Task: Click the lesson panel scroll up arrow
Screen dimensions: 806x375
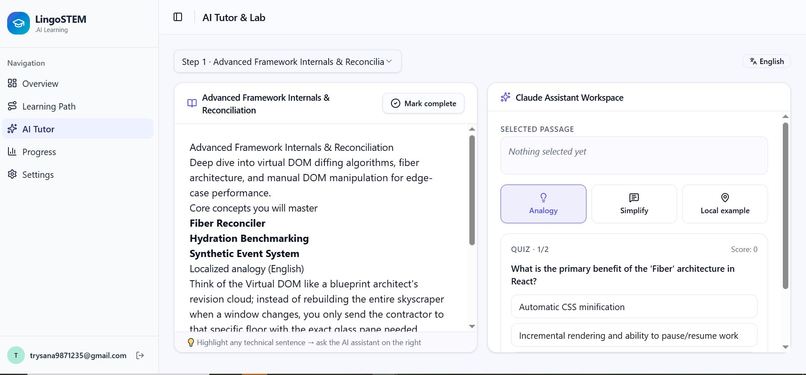Action: 472,129
